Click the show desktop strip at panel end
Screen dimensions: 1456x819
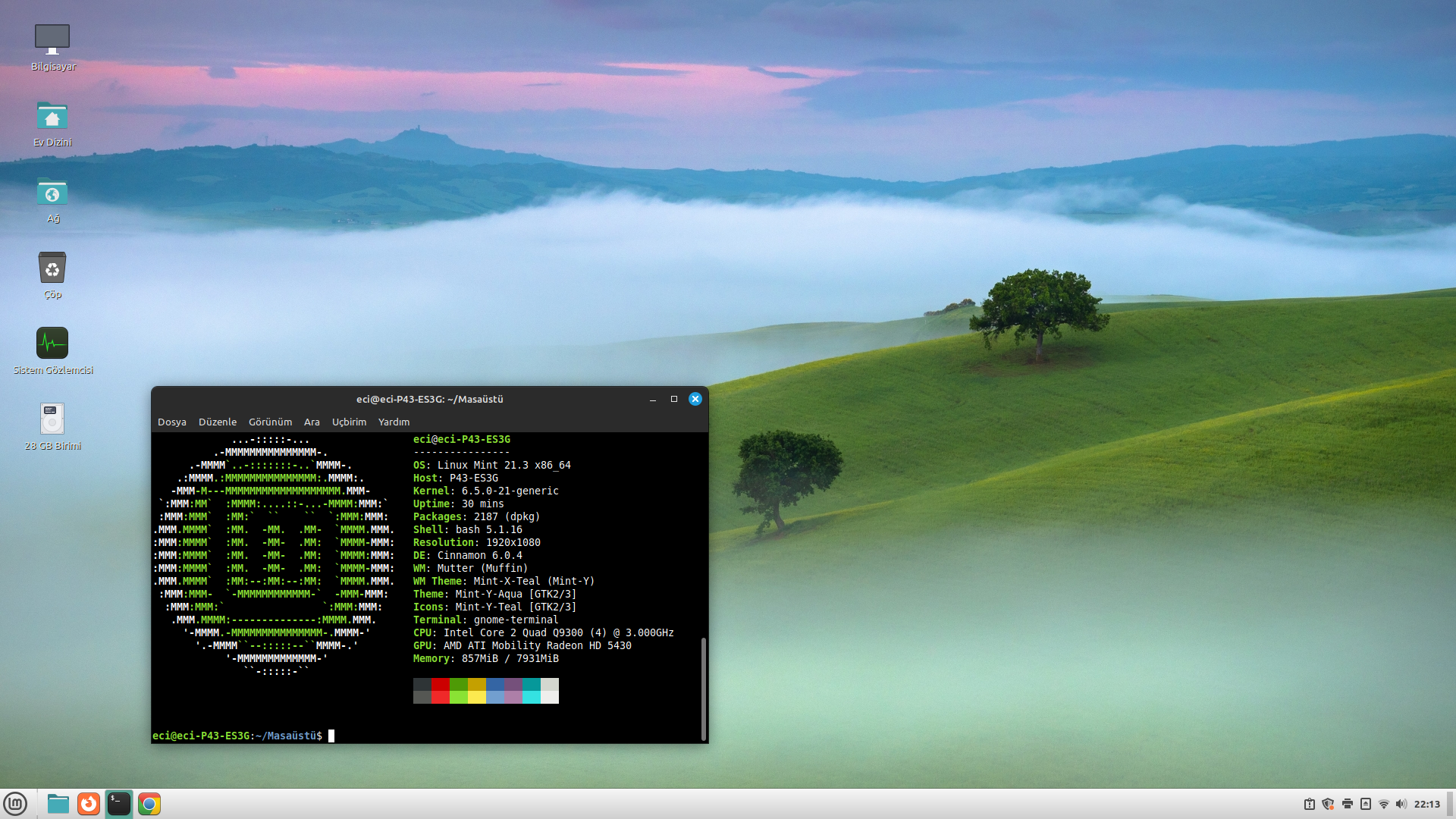pyautogui.click(x=1451, y=804)
